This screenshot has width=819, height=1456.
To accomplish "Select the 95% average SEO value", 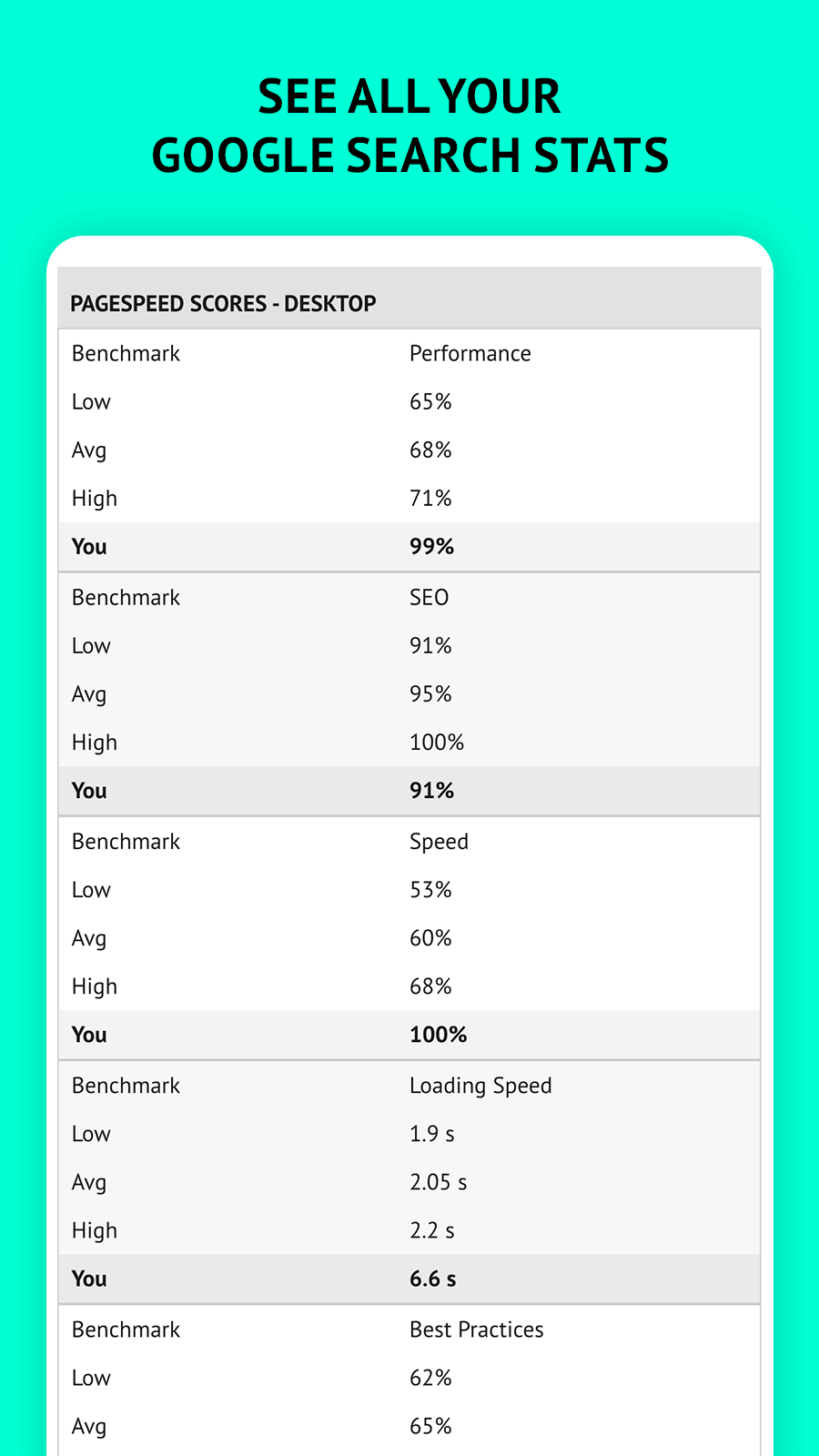I will pyautogui.click(x=430, y=693).
